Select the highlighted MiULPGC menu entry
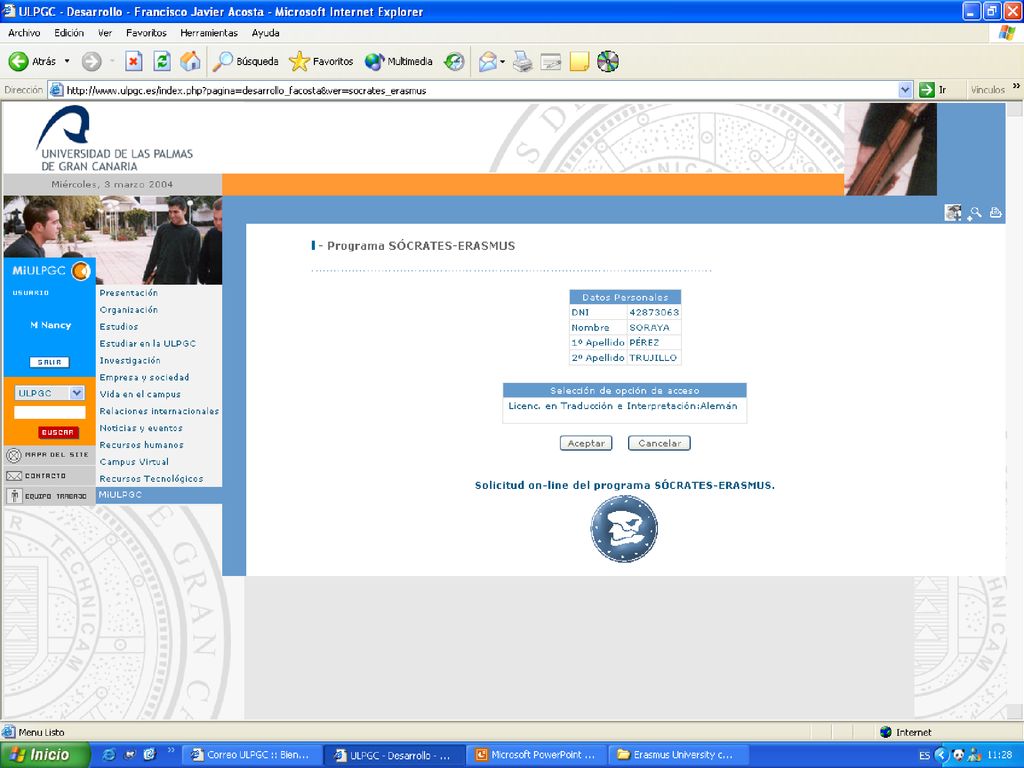This screenshot has height=768, width=1024. point(159,495)
